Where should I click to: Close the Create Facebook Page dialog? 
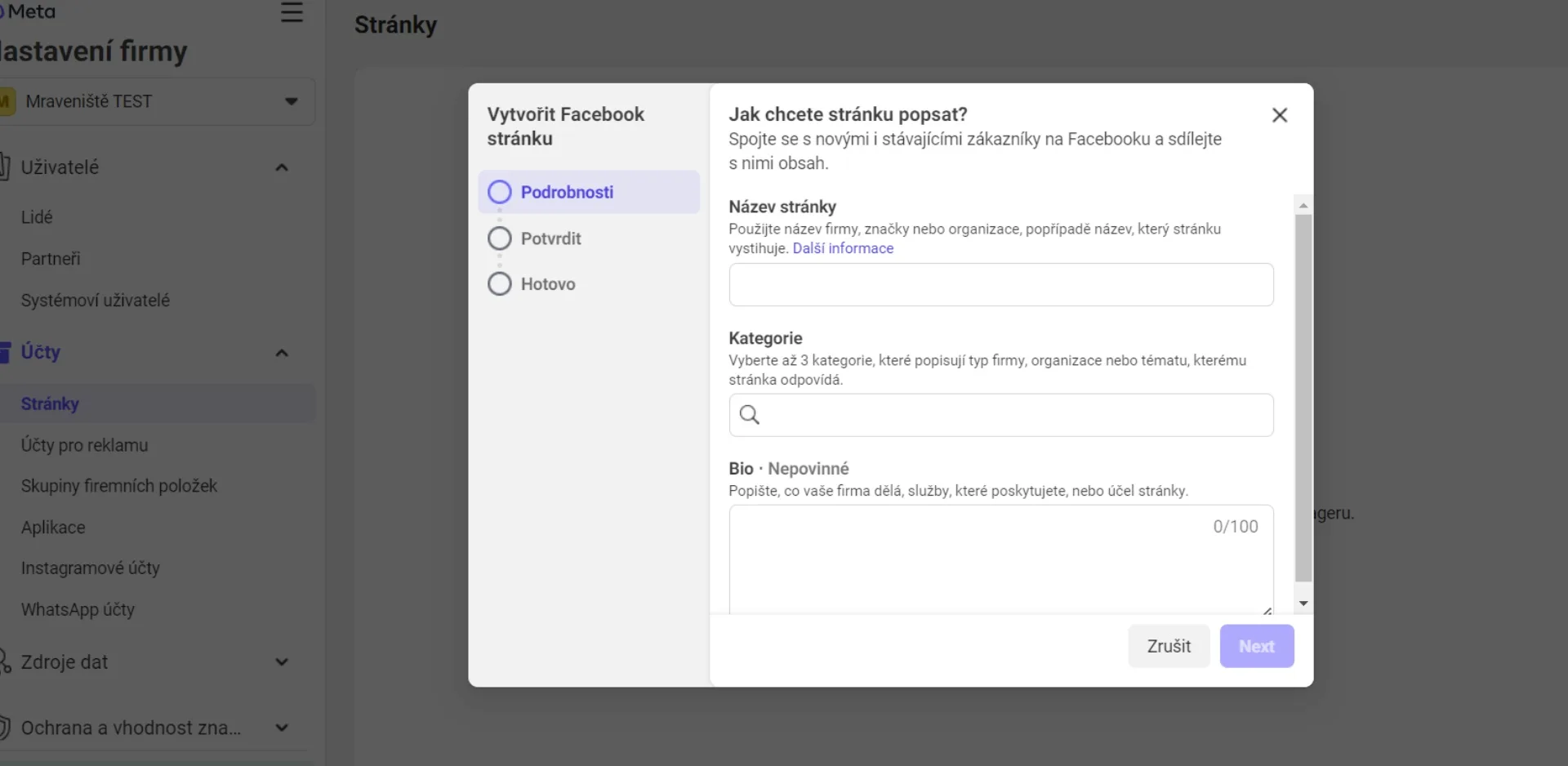click(1280, 115)
